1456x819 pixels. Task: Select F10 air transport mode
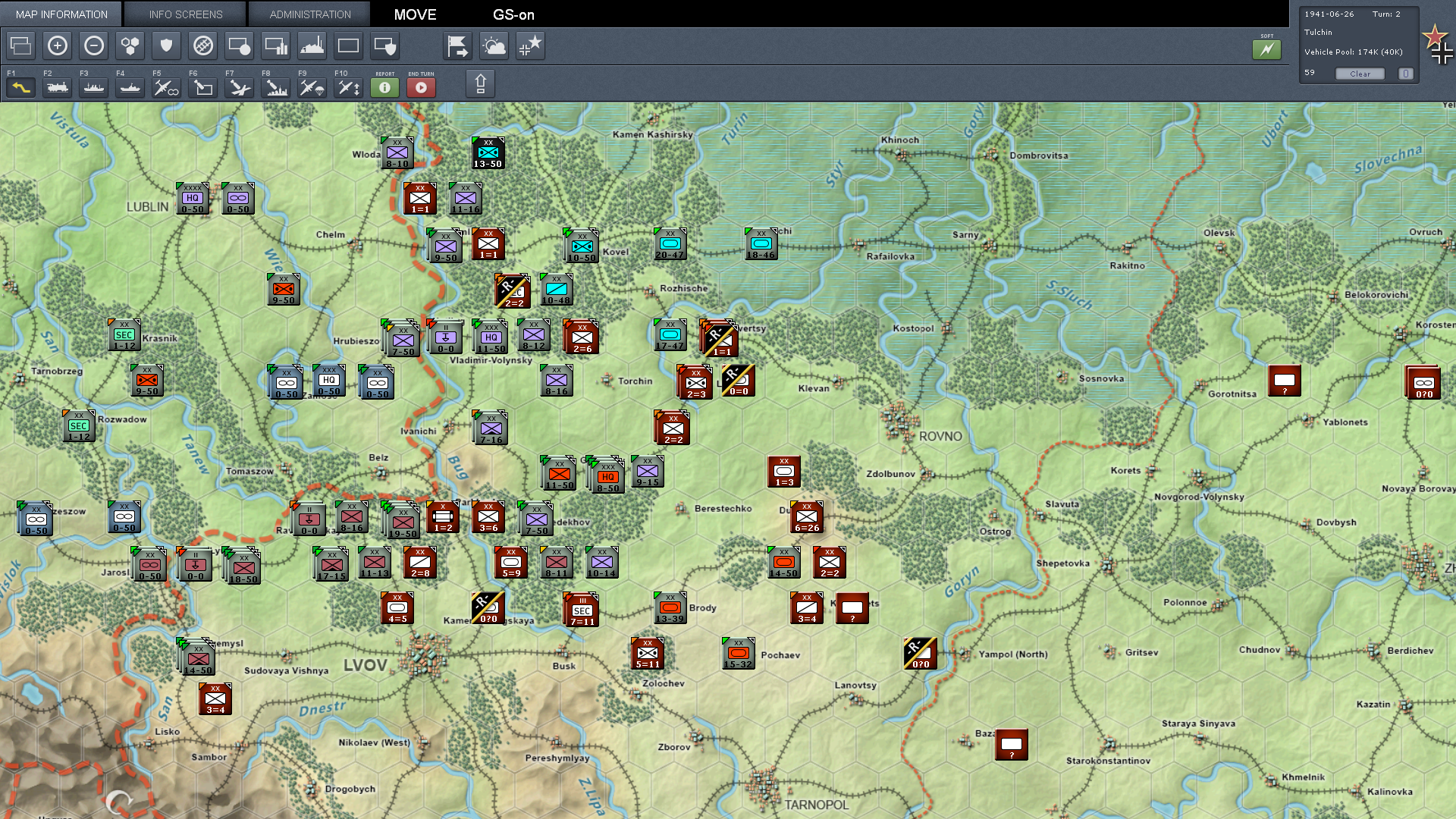tap(349, 87)
